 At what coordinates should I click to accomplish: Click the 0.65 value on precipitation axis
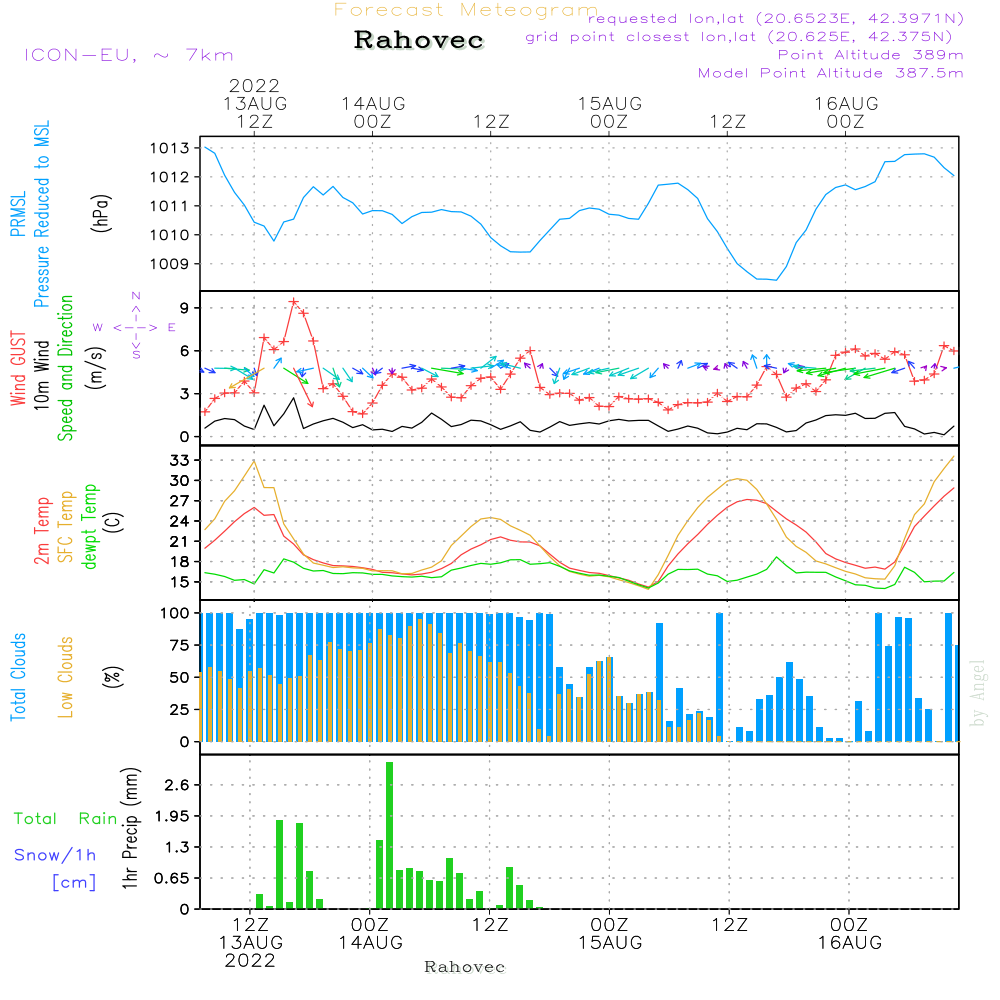coord(172,878)
